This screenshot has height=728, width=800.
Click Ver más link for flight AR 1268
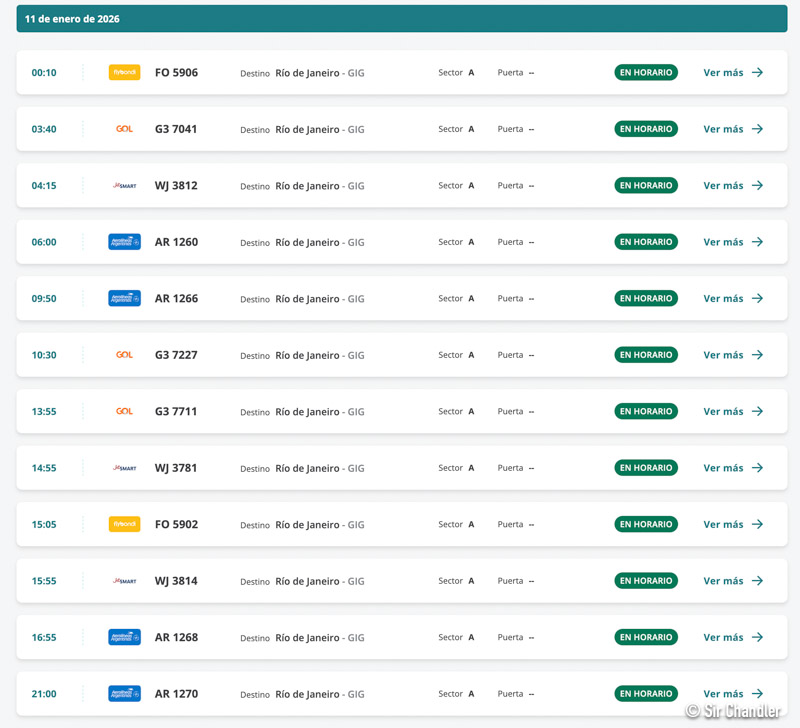[723, 638]
